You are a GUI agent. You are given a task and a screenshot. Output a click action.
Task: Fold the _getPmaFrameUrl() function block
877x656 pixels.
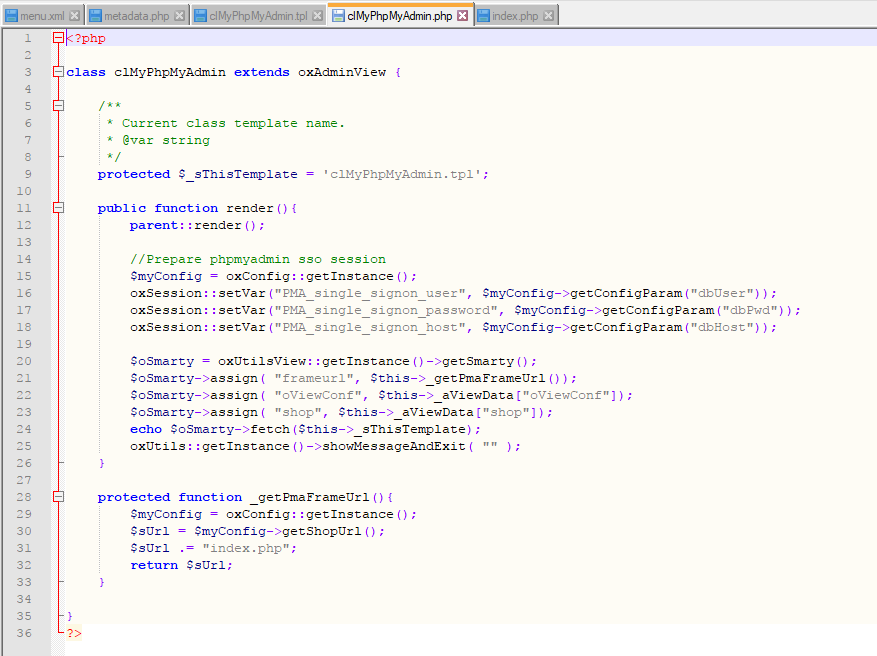click(x=59, y=497)
